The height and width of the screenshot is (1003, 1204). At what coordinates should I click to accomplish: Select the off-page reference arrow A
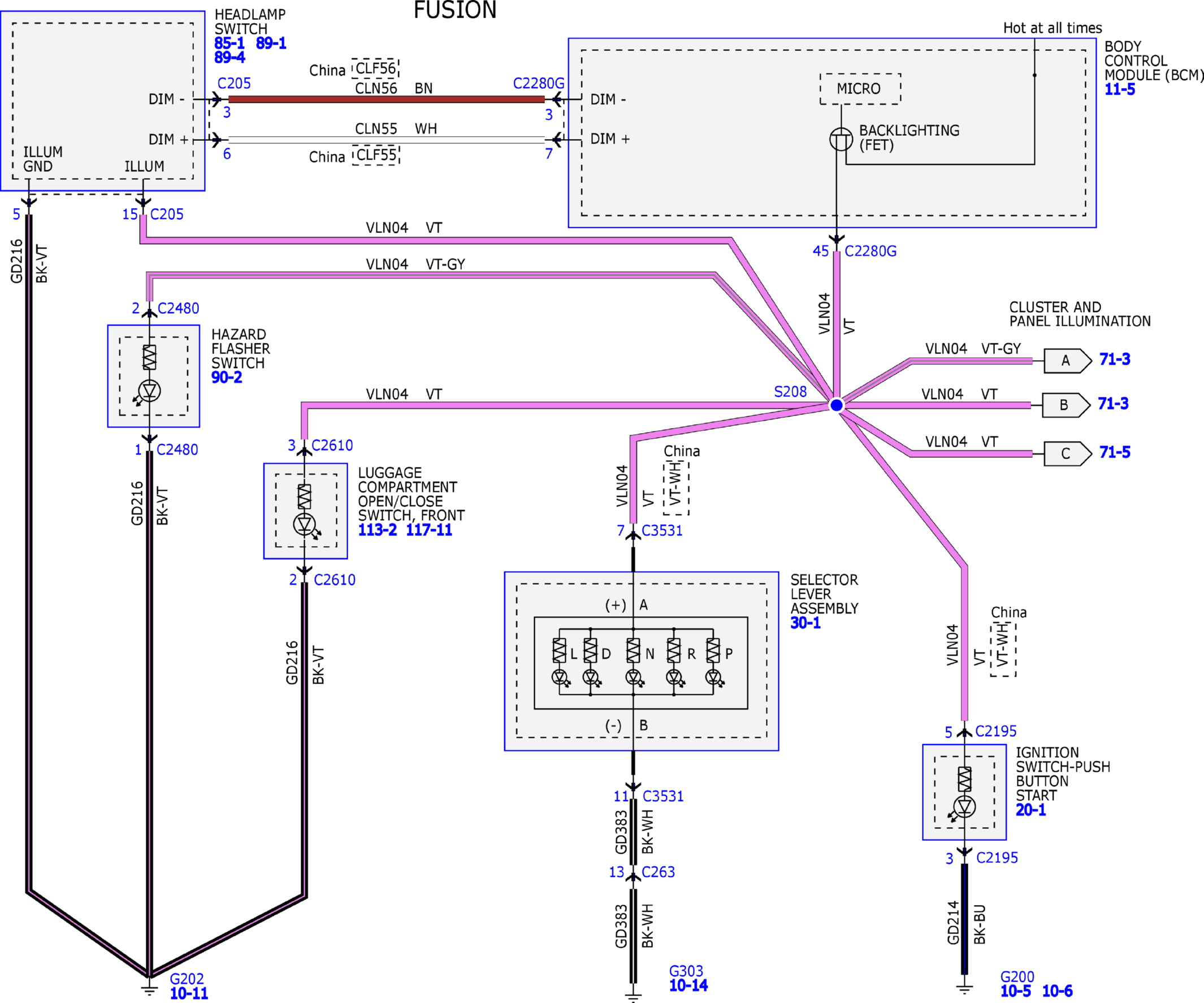click(x=1068, y=361)
